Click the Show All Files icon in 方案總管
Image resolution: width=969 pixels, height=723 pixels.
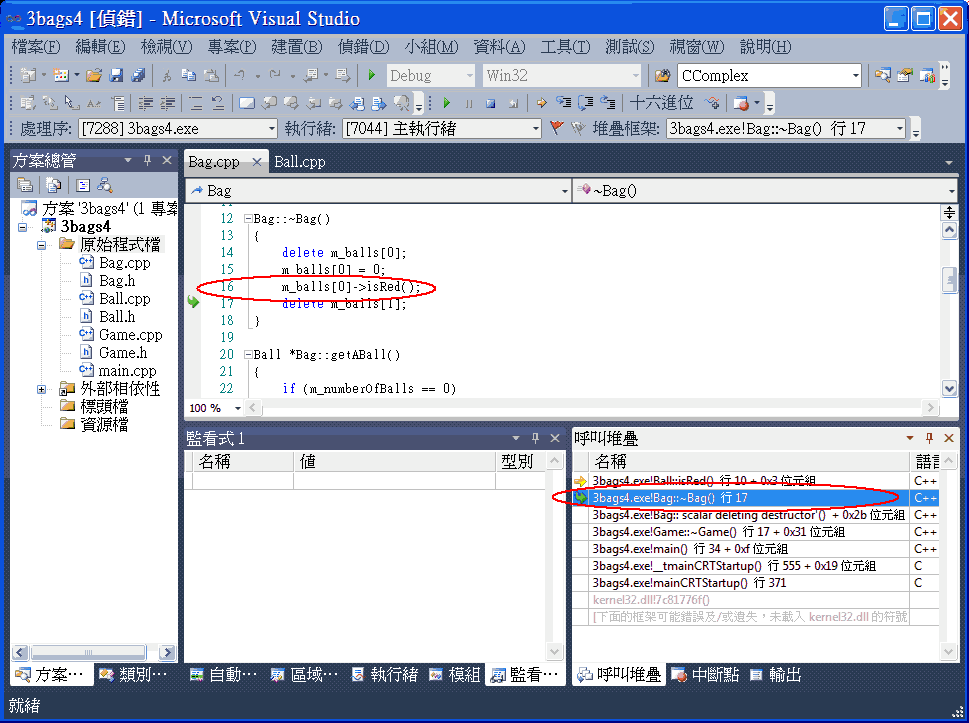click(x=54, y=185)
